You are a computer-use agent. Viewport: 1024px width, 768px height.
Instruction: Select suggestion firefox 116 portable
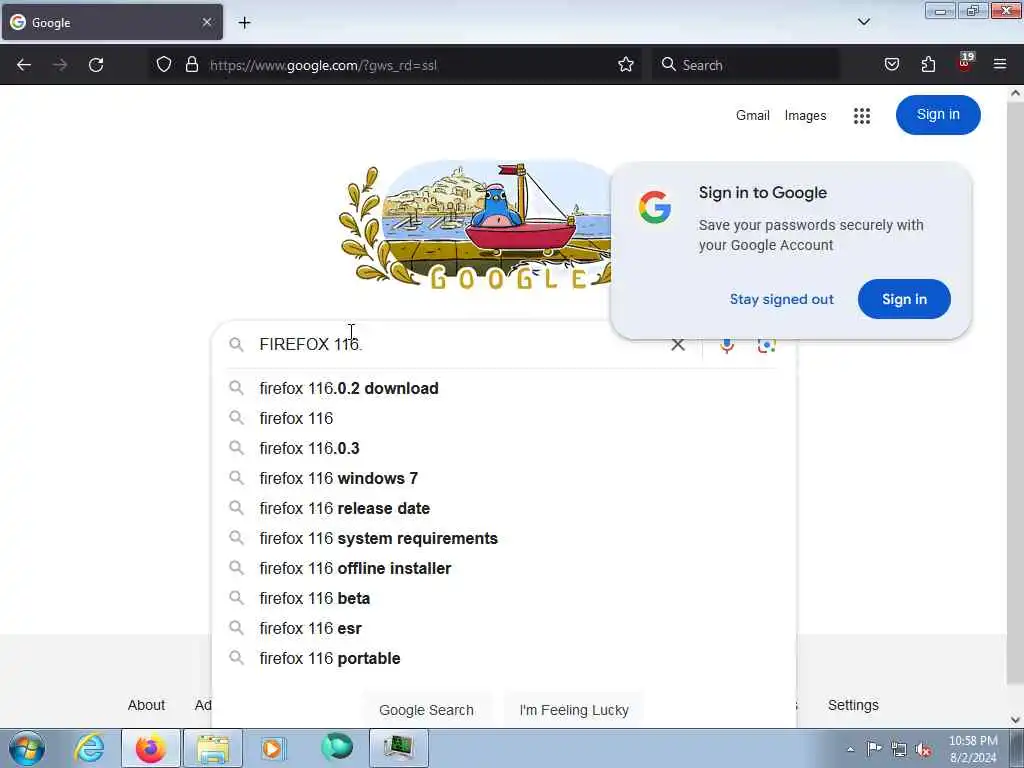[504, 659]
